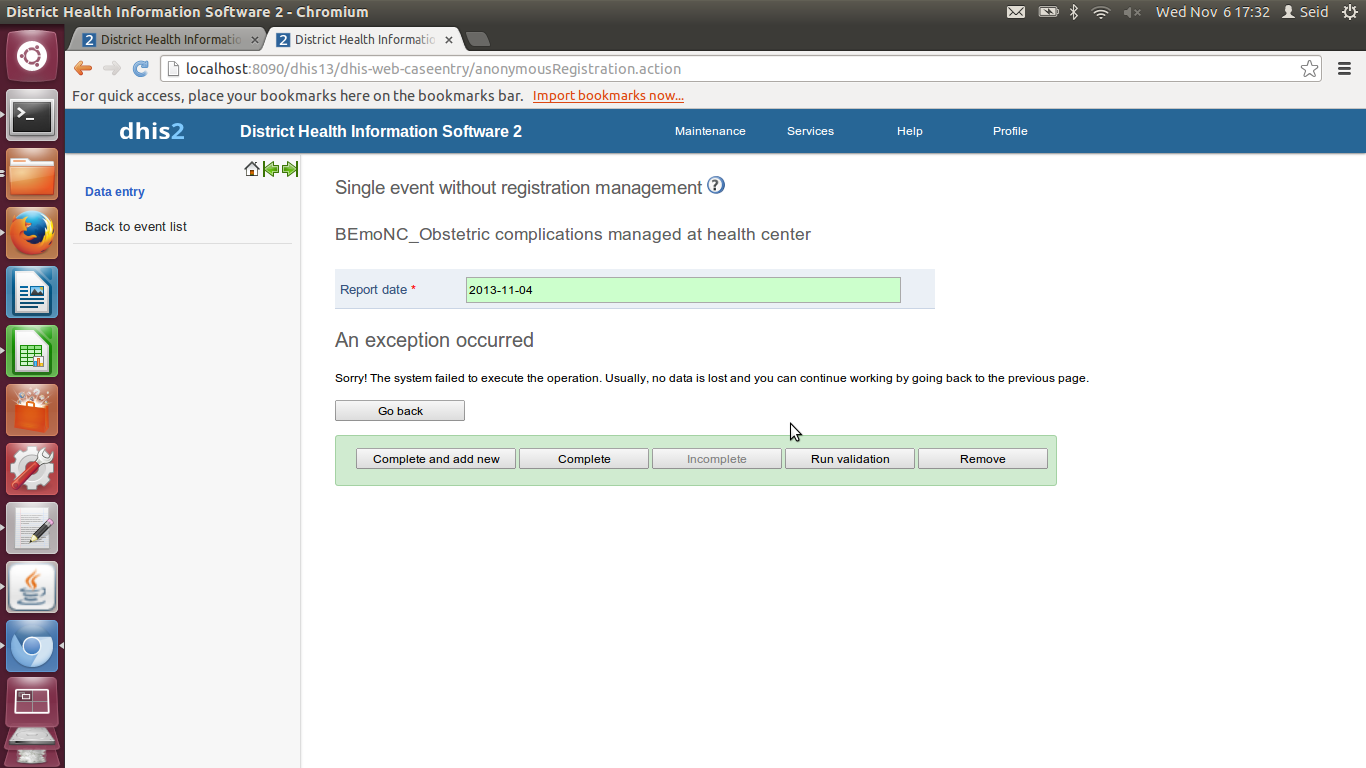Open the Bluetooth indicator in top panel
This screenshot has height=768, width=1366.
point(1075,12)
